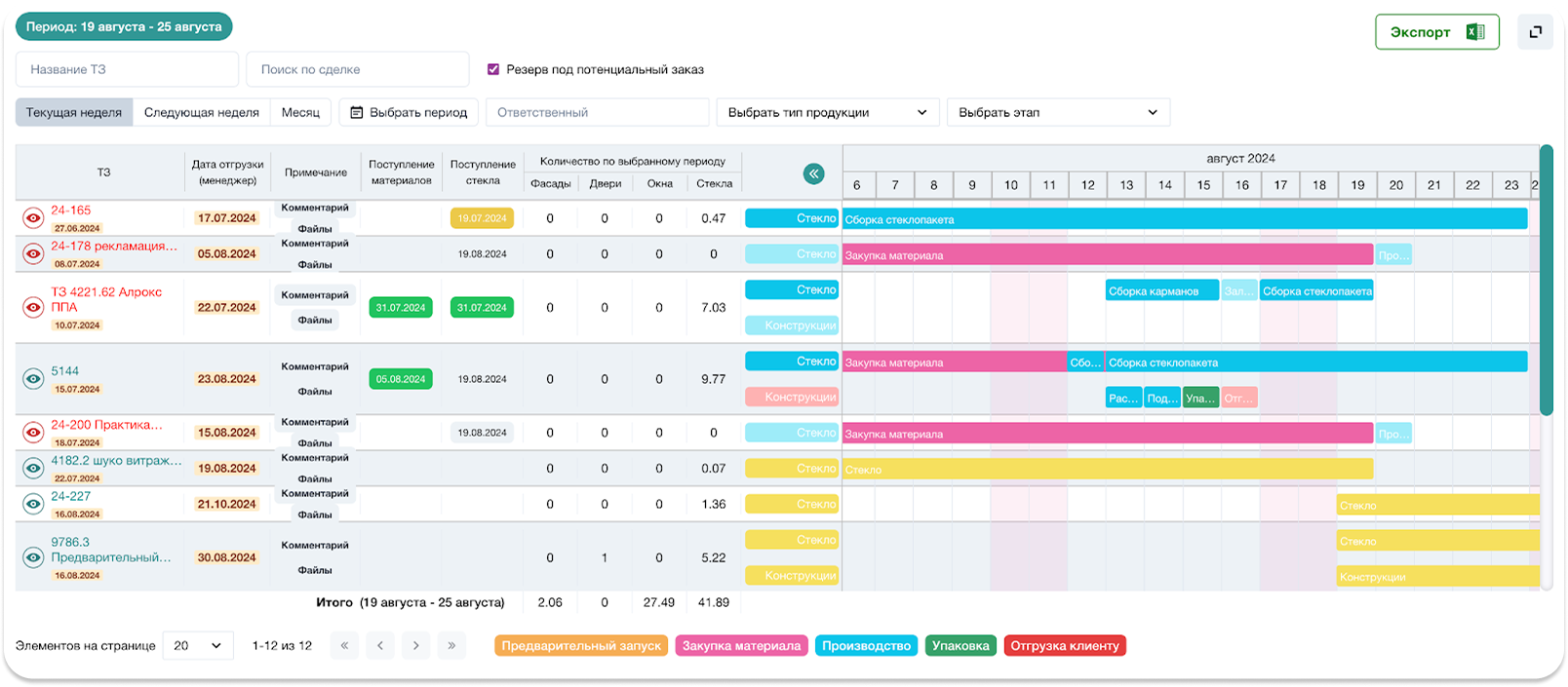Go to previous page arrow
Image resolution: width=1568 pixels, height=687 pixels.
click(x=379, y=645)
